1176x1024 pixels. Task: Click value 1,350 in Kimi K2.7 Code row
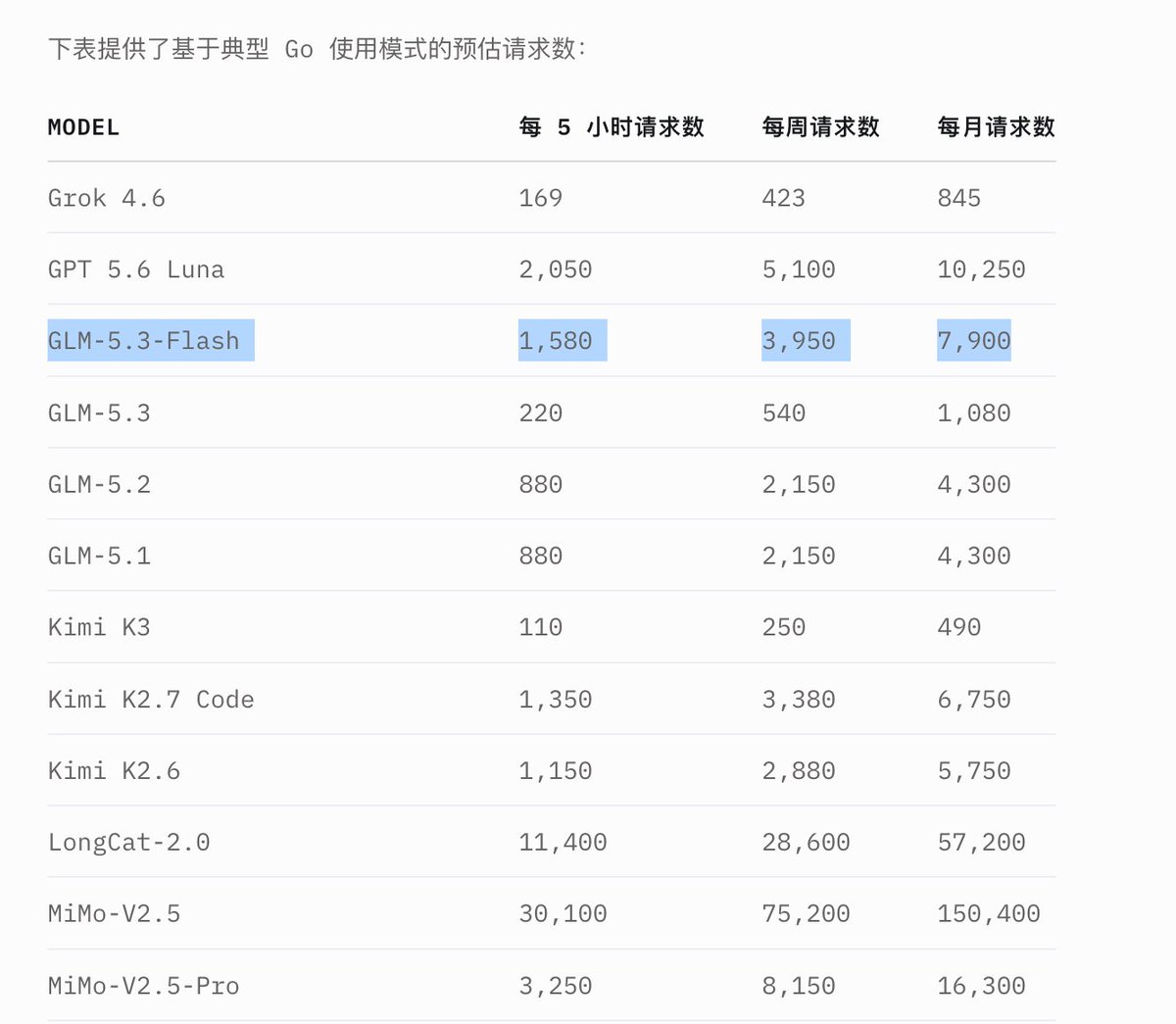click(x=555, y=700)
